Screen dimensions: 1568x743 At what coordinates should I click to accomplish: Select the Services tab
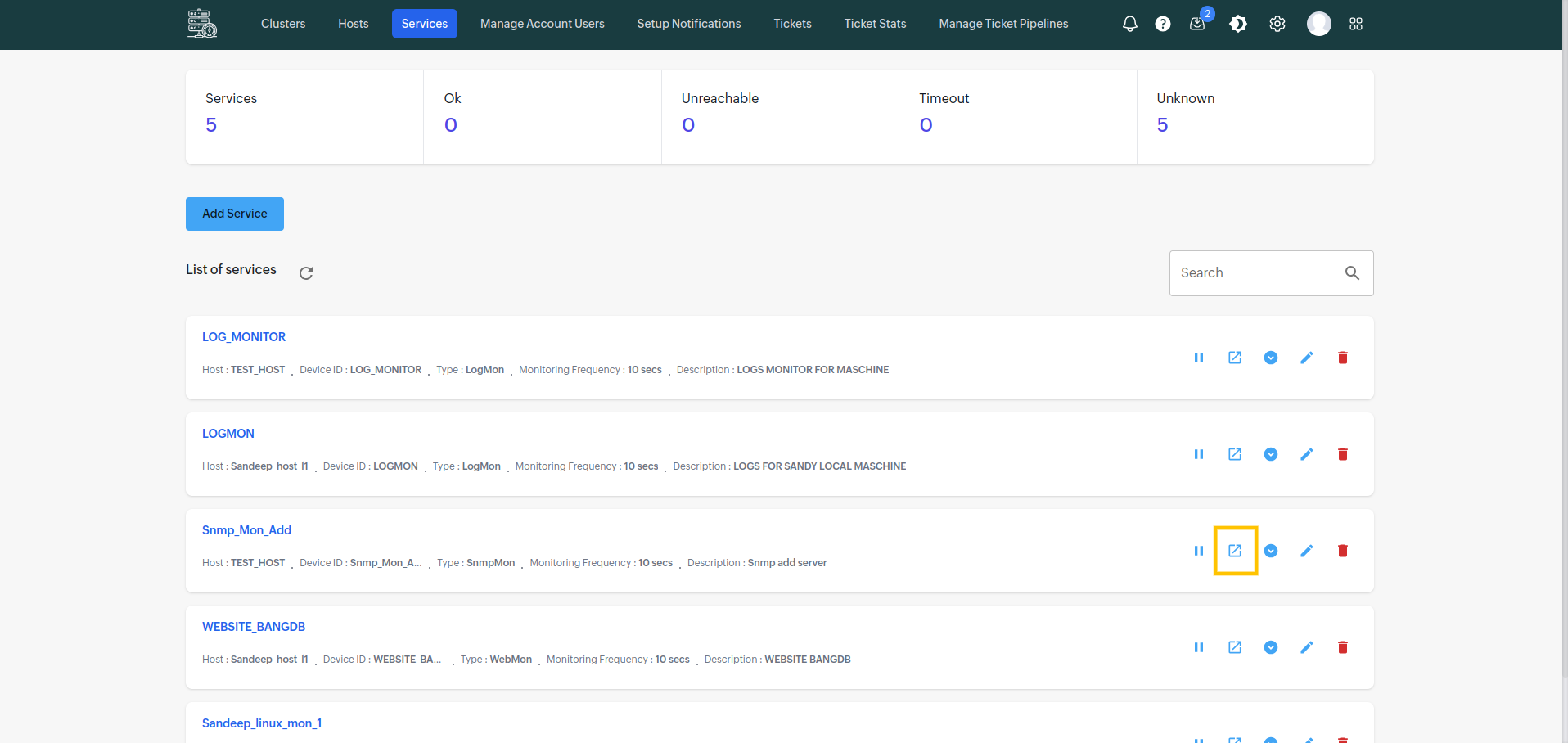tap(425, 24)
